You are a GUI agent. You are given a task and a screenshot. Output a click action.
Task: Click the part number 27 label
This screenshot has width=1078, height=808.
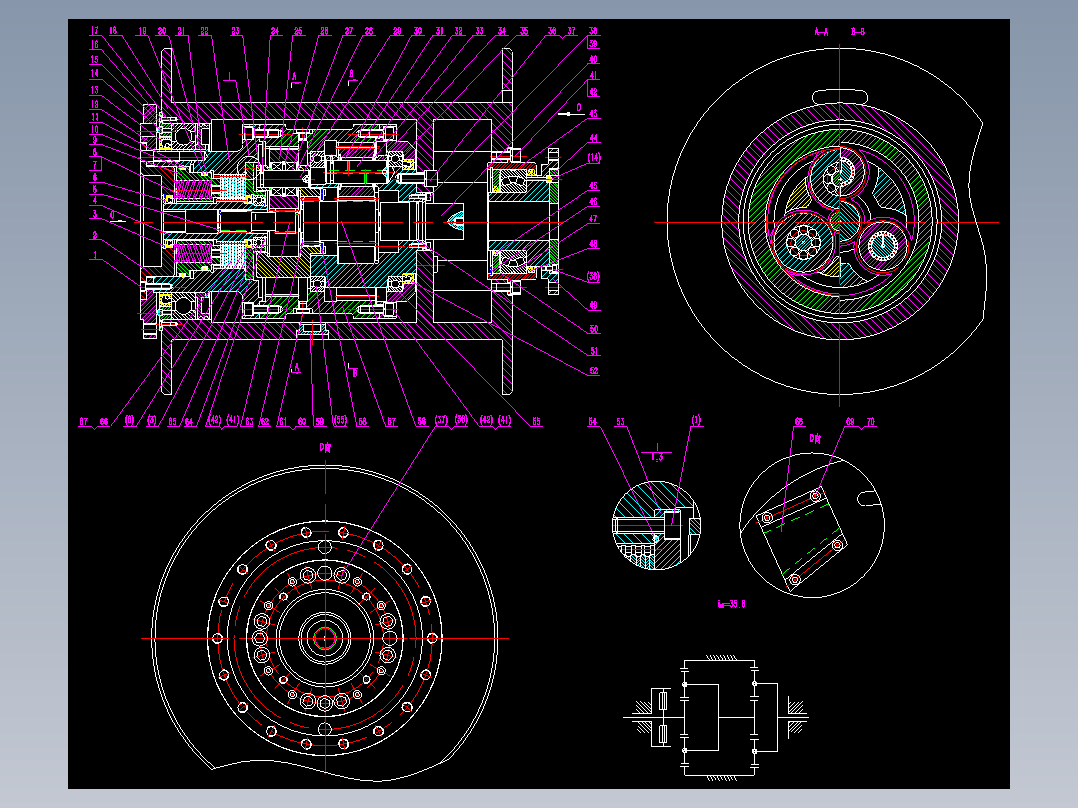point(349,31)
